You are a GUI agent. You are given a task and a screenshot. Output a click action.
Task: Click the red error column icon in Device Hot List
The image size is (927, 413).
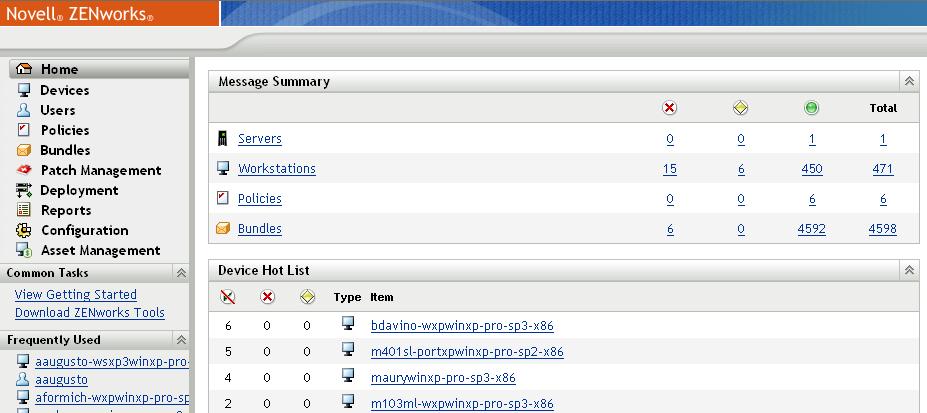coord(267,297)
